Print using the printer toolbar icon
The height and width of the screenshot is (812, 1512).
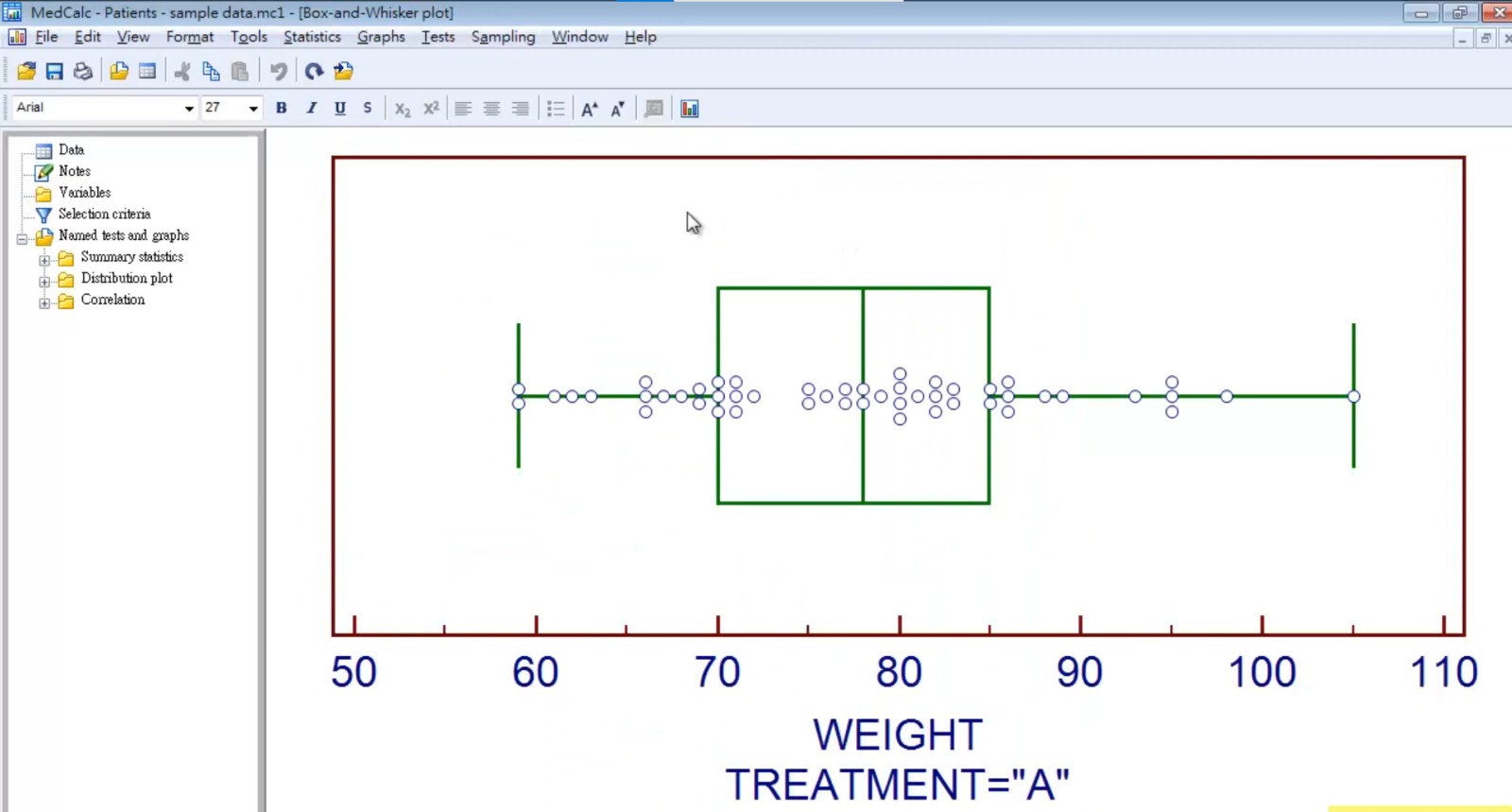tap(83, 71)
